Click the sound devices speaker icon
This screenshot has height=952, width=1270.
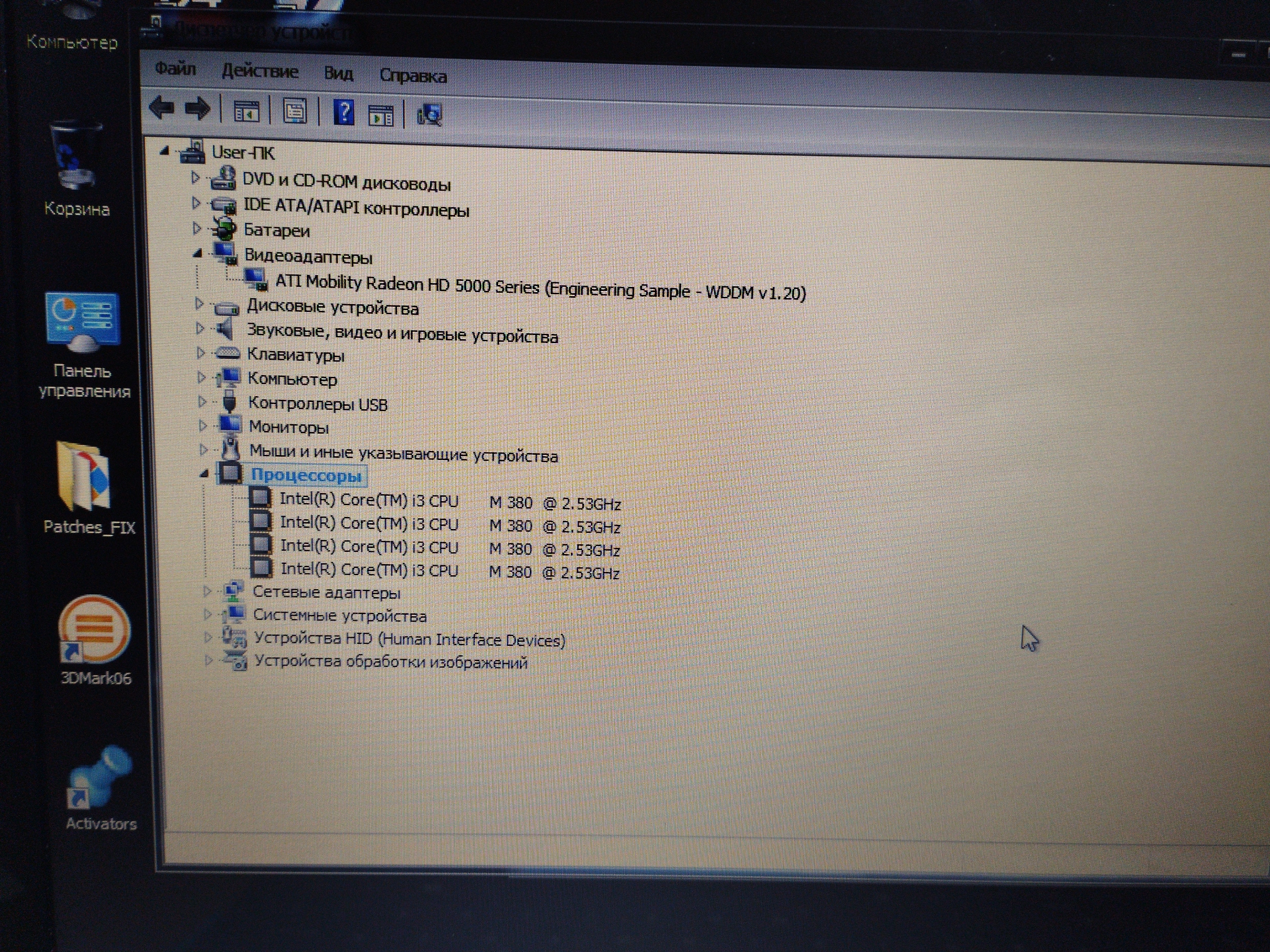click(226, 329)
